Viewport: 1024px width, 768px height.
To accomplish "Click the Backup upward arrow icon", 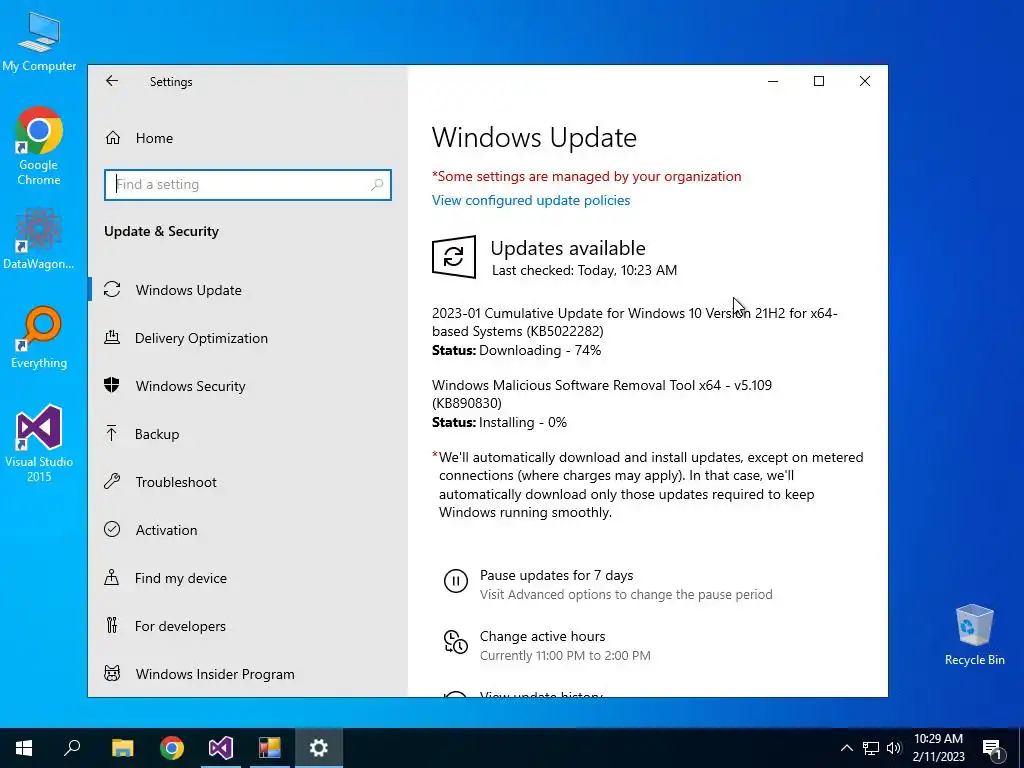I will (x=112, y=433).
